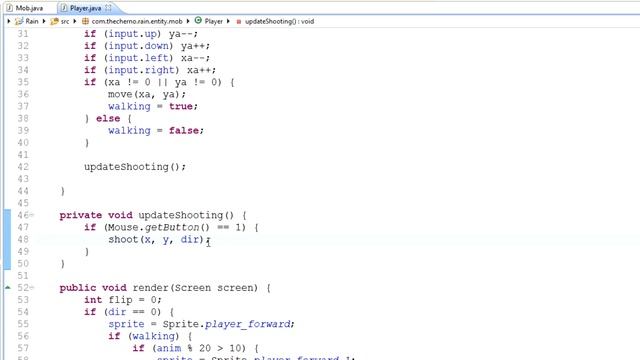Click line number 42 in the gutter

pyautogui.click(x=23, y=167)
